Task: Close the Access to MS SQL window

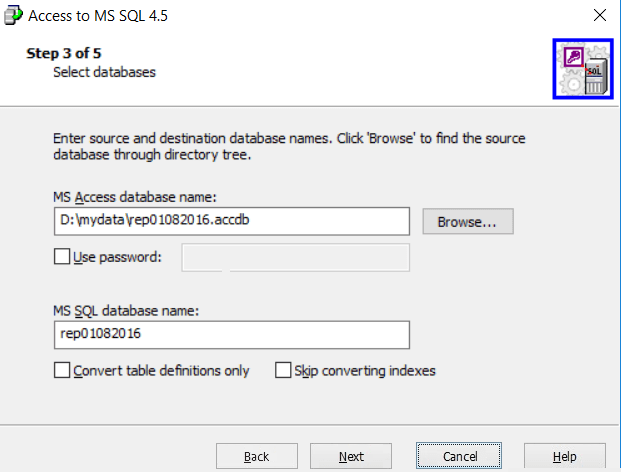Action: 600,15
